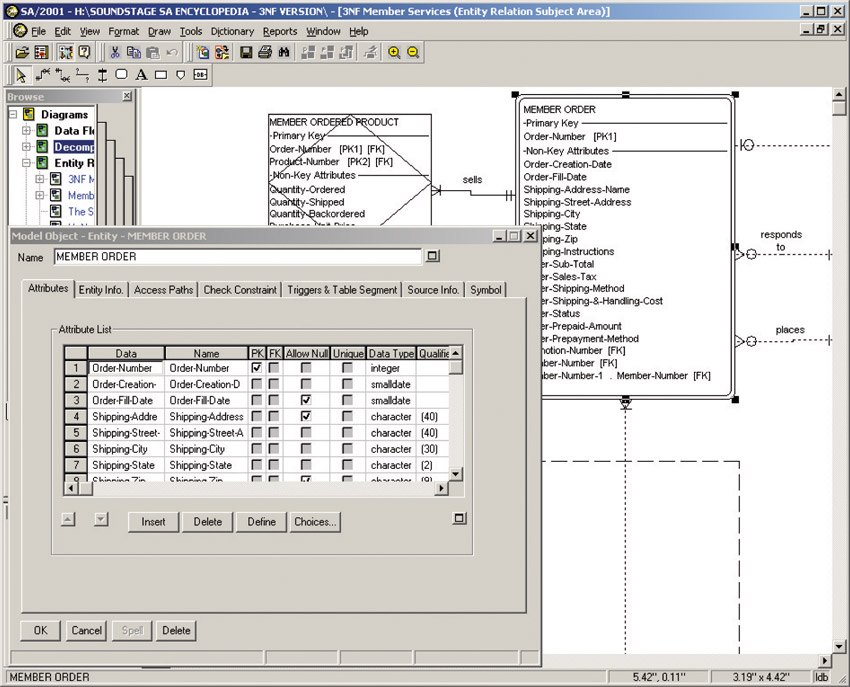Click the Zoom In magnifier icon
The image size is (850, 687).
(394, 52)
